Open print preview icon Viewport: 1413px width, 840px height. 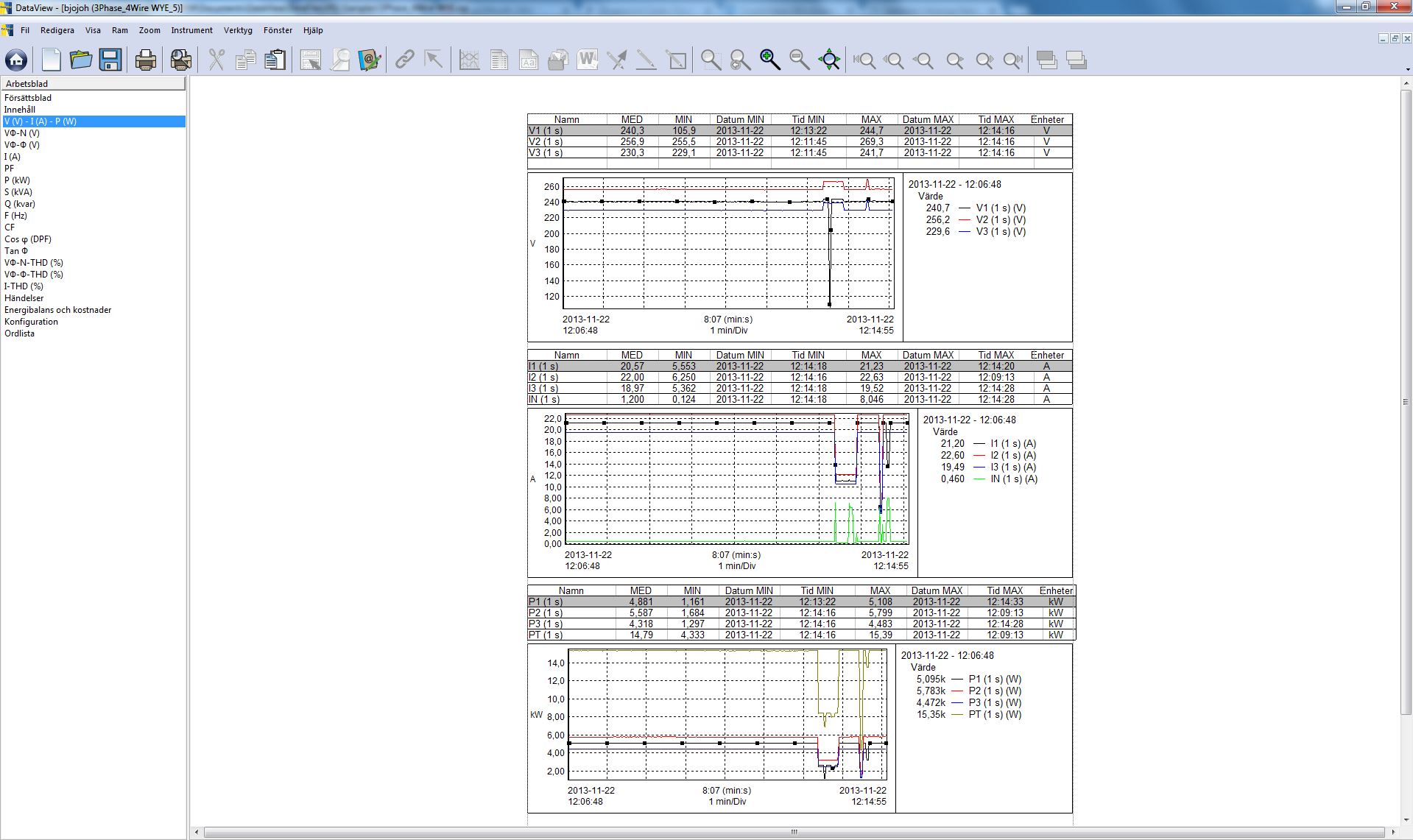pos(180,60)
